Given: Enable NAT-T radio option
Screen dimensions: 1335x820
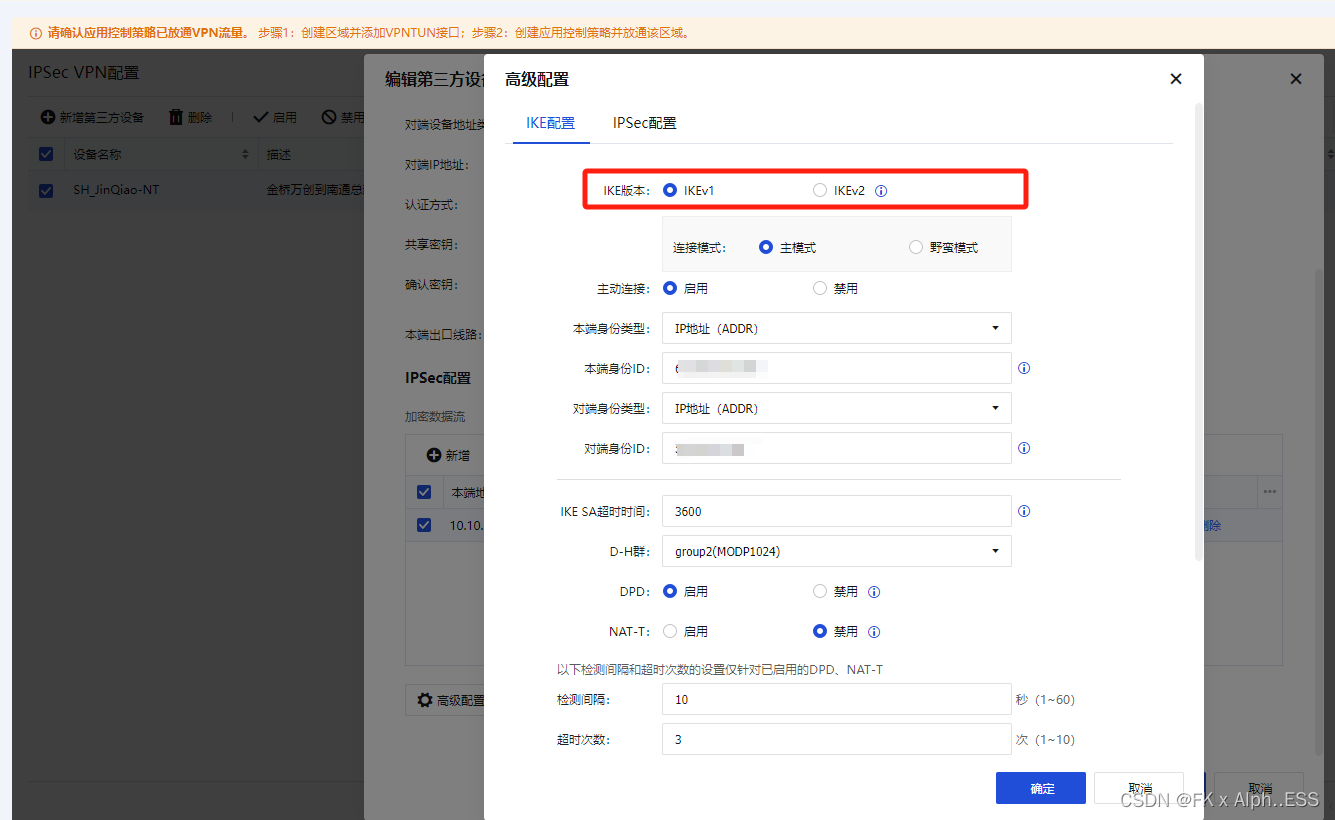Looking at the screenshot, I should pyautogui.click(x=670, y=631).
